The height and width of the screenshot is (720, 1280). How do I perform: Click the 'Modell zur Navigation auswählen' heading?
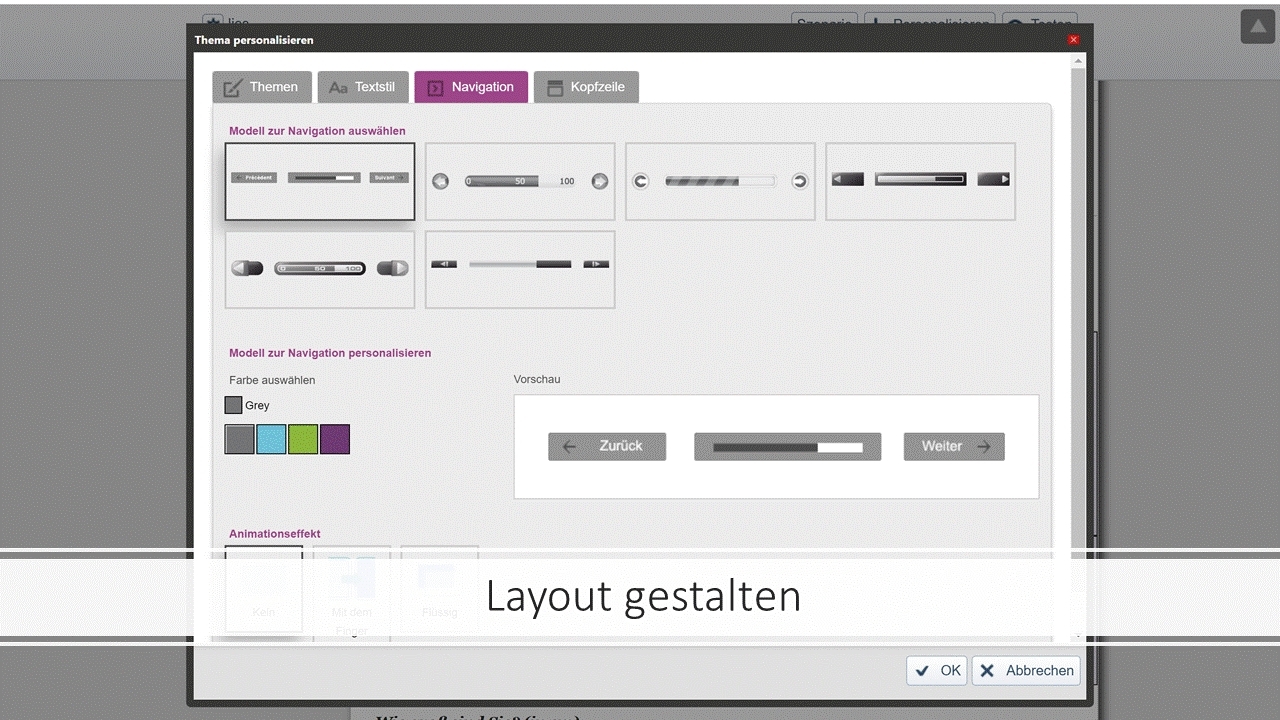pyautogui.click(x=317, y=131)
